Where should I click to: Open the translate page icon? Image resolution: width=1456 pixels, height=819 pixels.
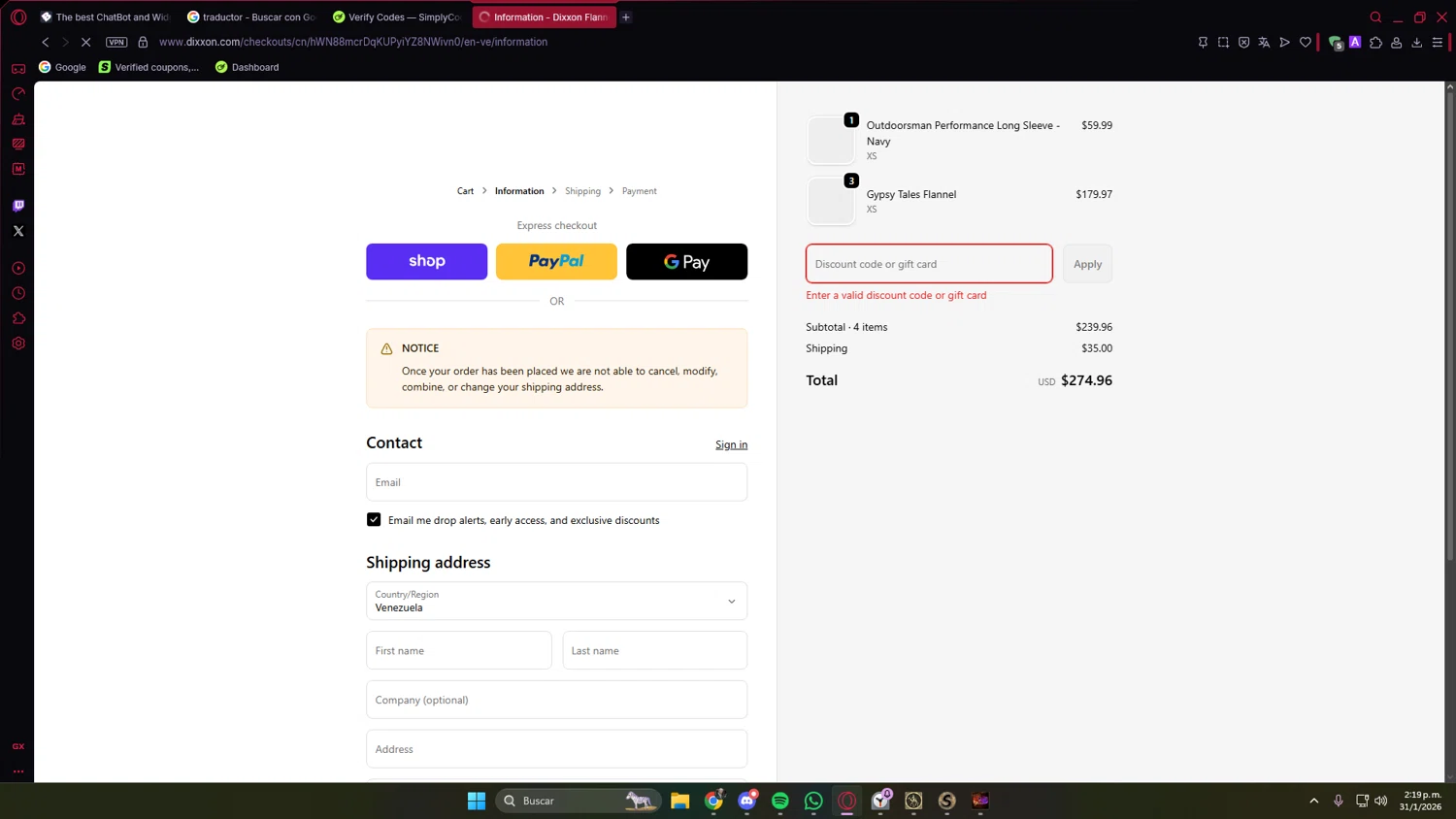coord(1264,42)
